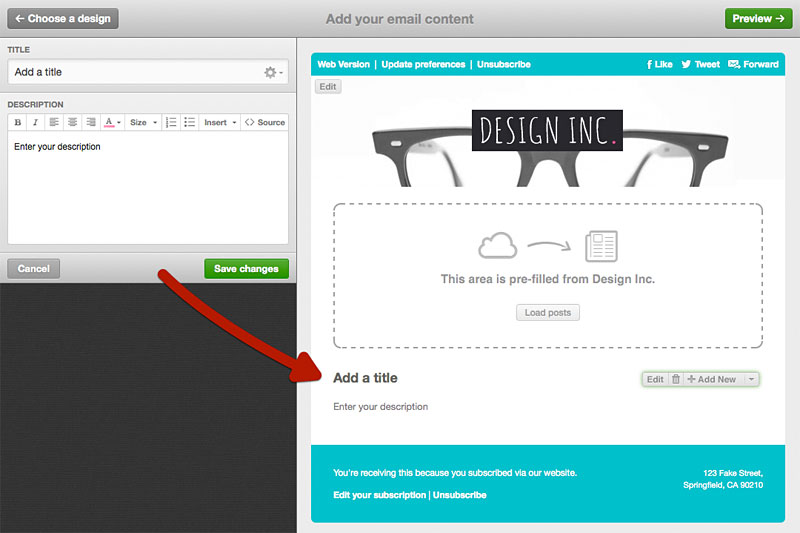Expand arrow next to Add New
Image resolution: width=800 pixels, height=533 pixels.
752,379
